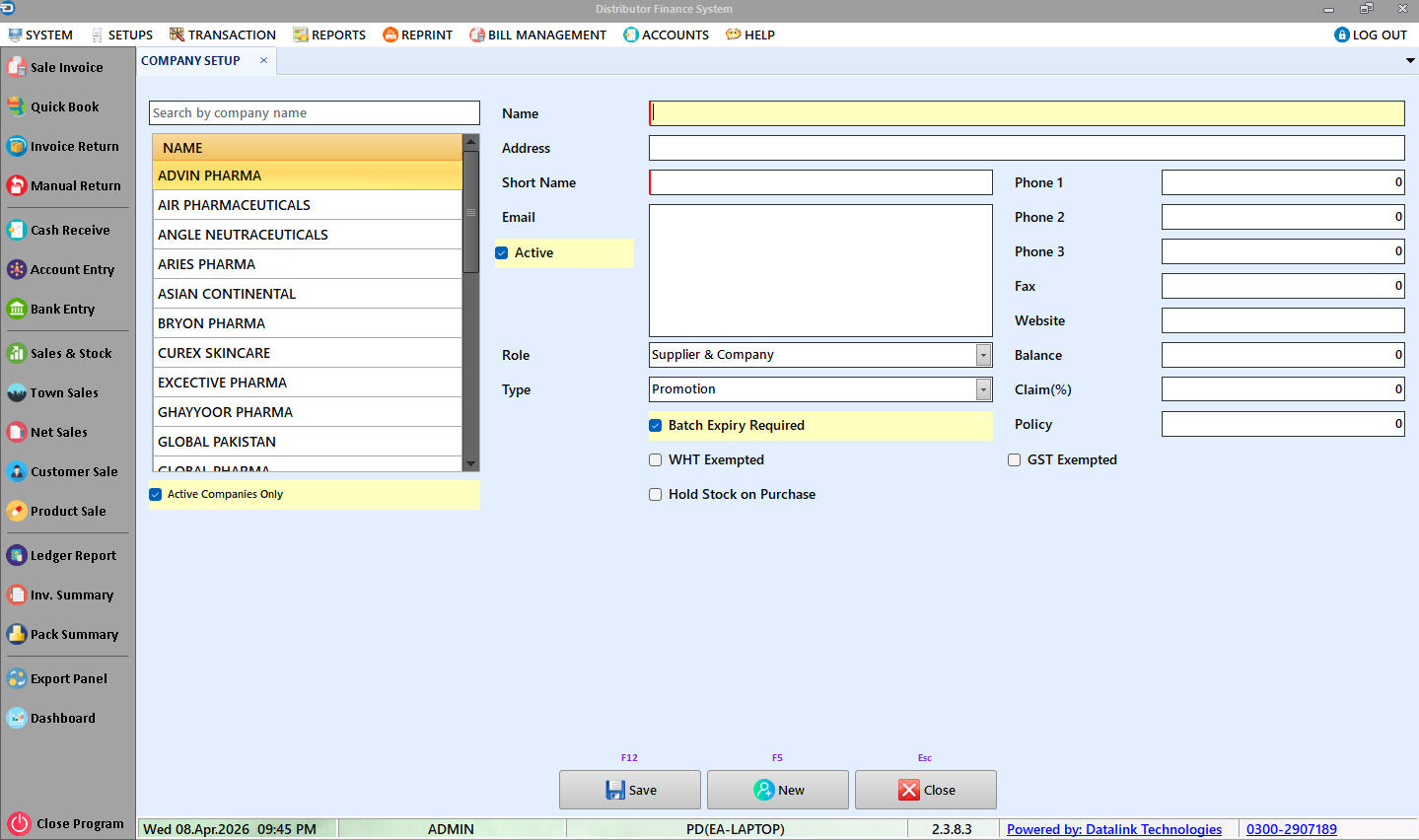Open the REPORTS menu

coord(329,35)
